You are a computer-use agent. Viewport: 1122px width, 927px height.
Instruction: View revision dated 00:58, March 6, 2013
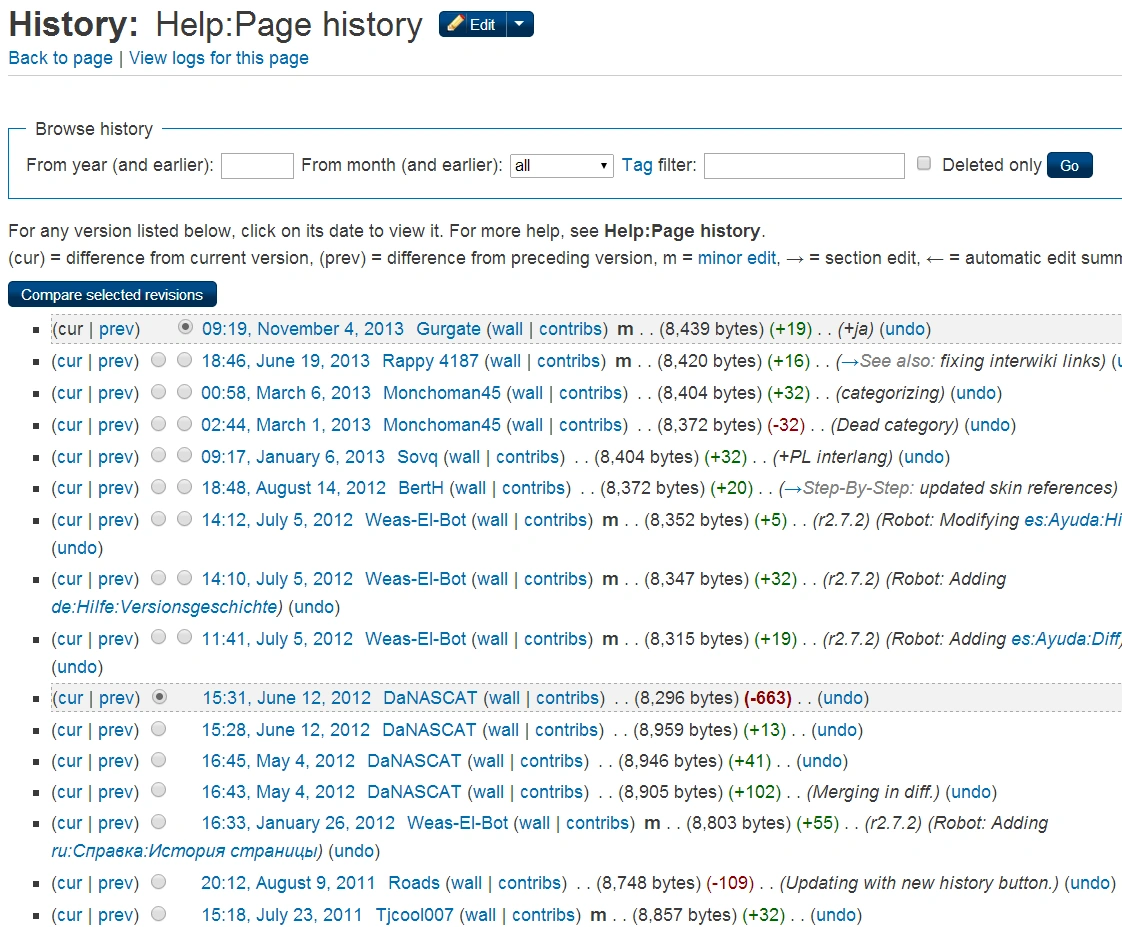[x=285, y=393]
